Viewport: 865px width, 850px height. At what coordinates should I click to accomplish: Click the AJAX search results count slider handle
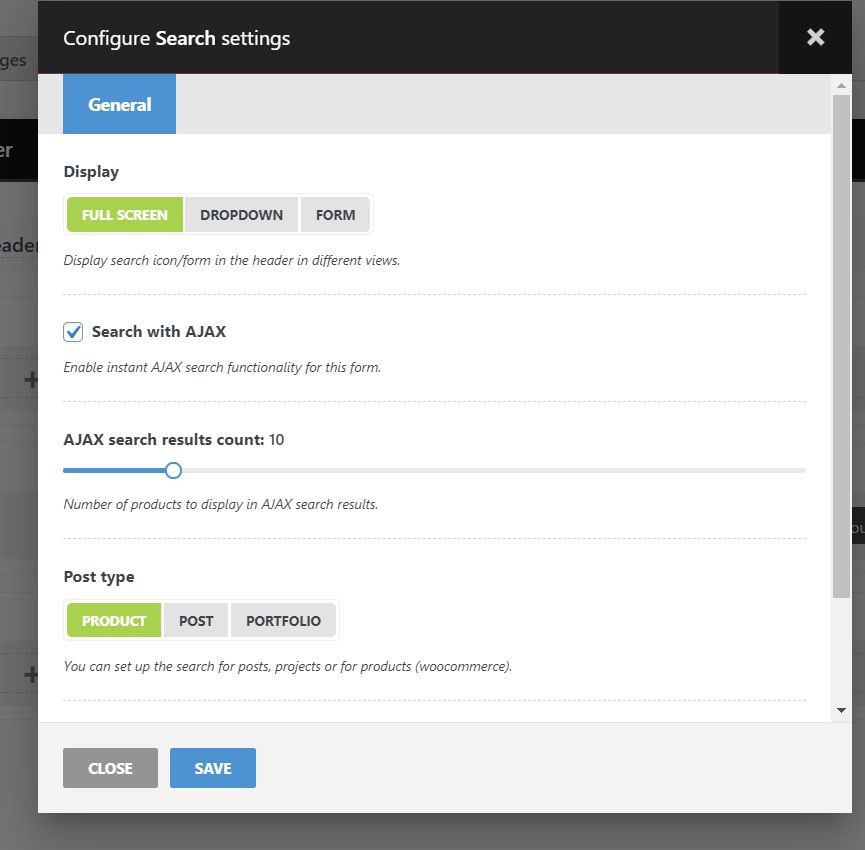point(173,470)
